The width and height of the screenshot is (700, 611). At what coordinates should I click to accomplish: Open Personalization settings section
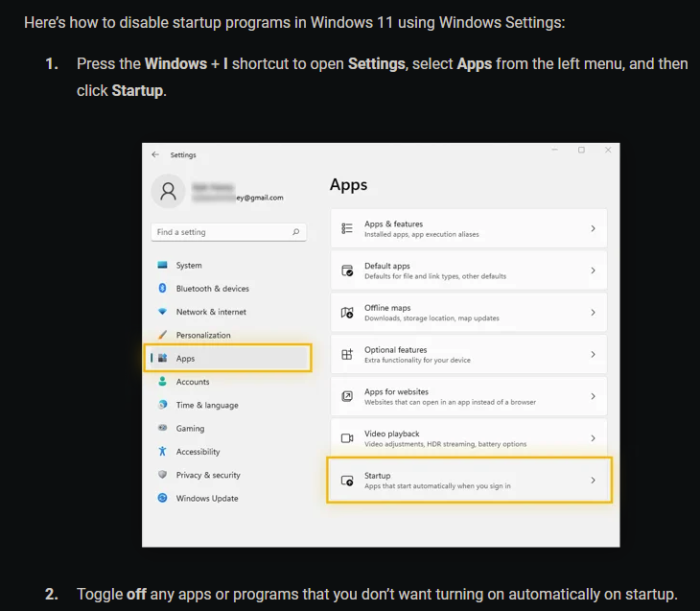[x=229, y=335]
